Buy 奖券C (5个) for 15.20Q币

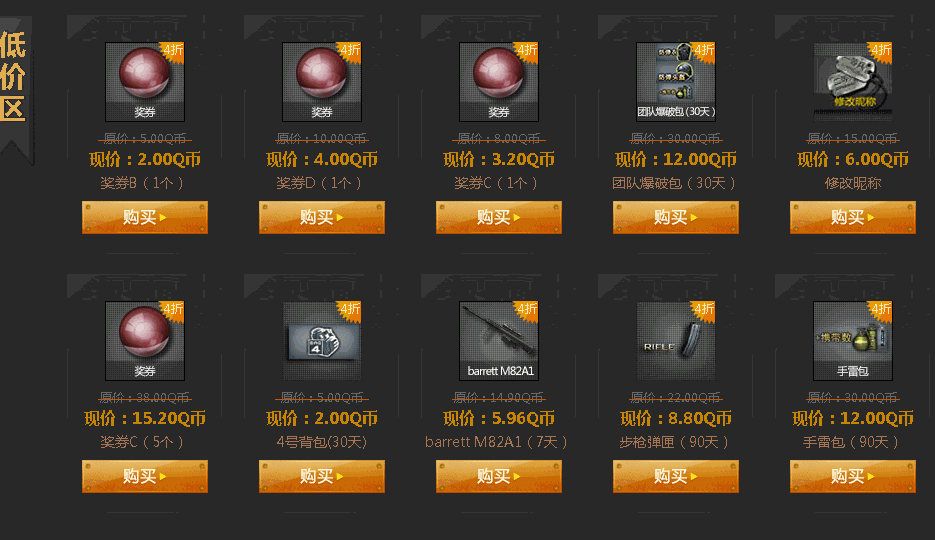tap(145, 476)
